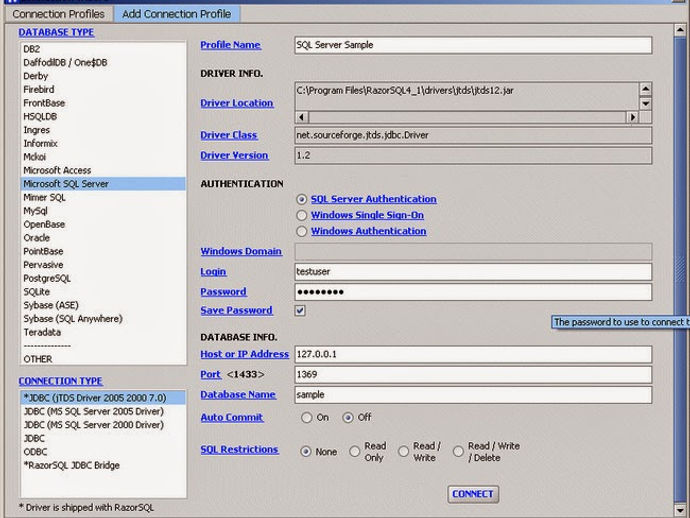Click left arrow of Driver Location scrollbar
This screenshot has height=518, width=690.
pos(301,117)
